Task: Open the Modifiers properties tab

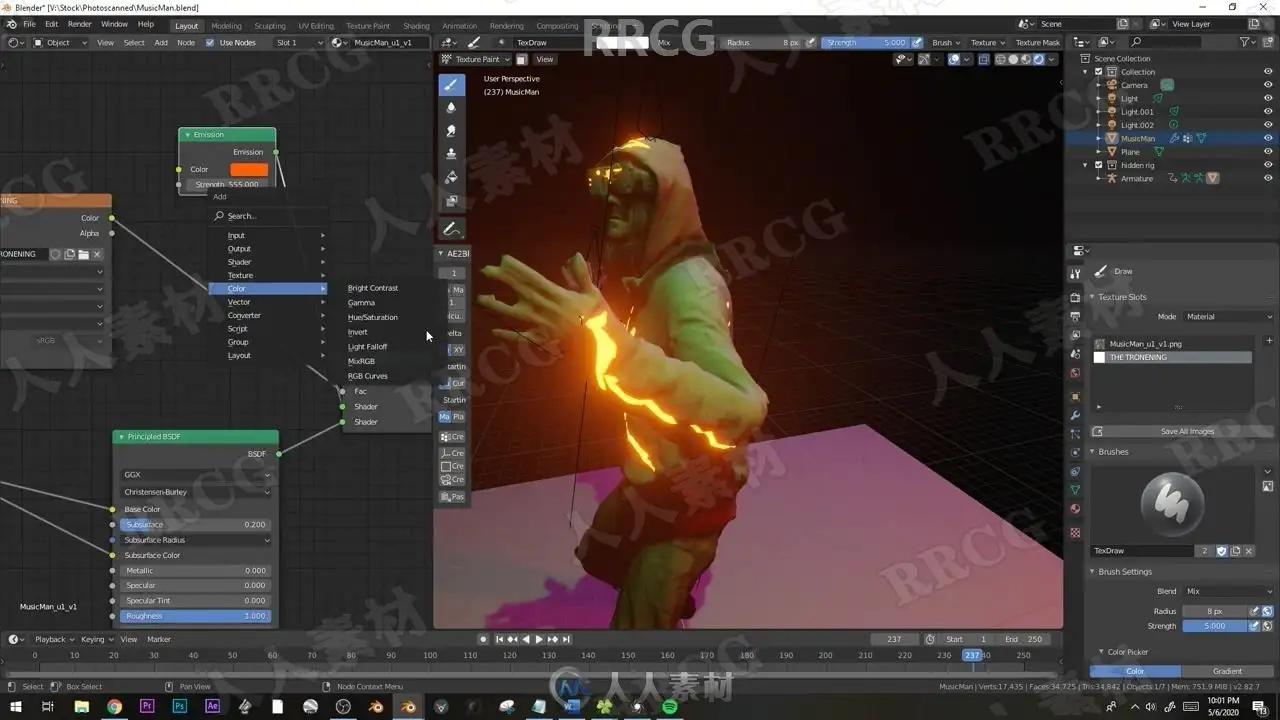Action: coord(1075,415)
